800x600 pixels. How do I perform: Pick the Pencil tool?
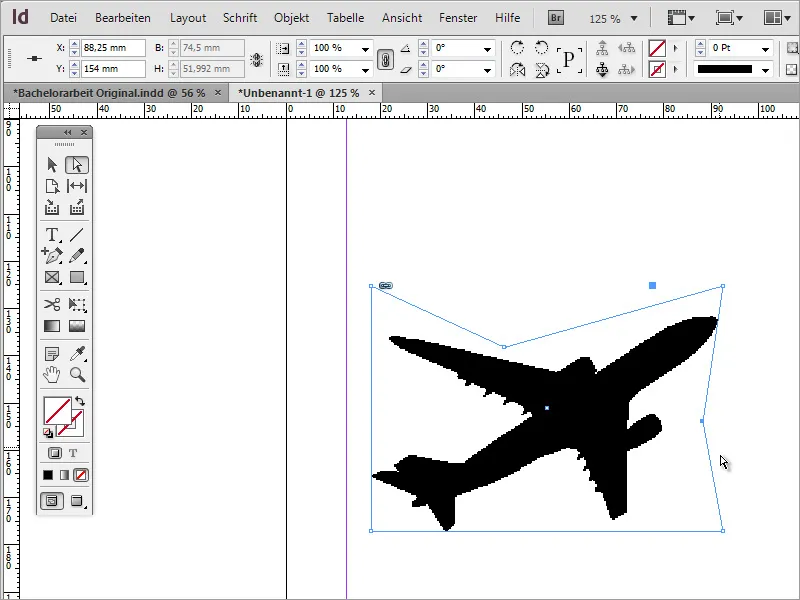77,255
